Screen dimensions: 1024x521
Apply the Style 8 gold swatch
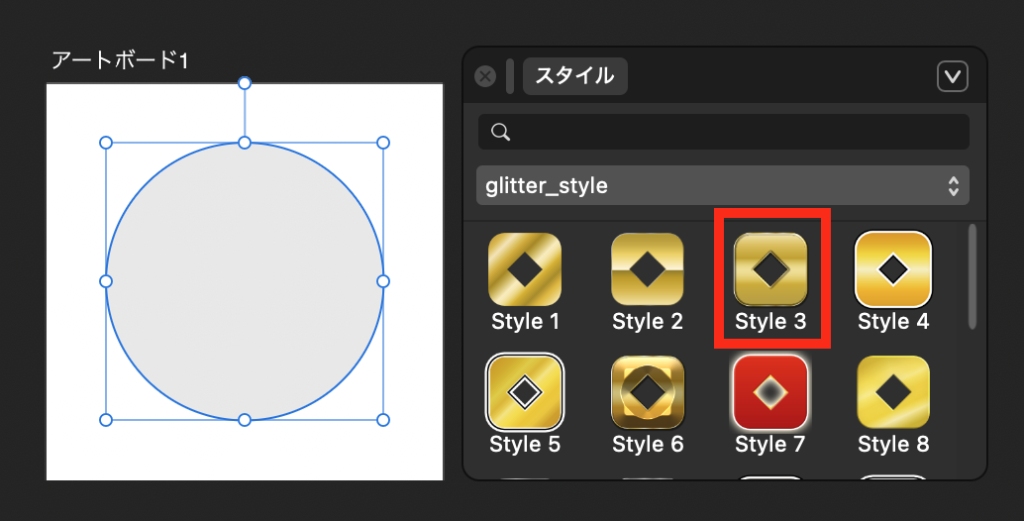(893, 392)
